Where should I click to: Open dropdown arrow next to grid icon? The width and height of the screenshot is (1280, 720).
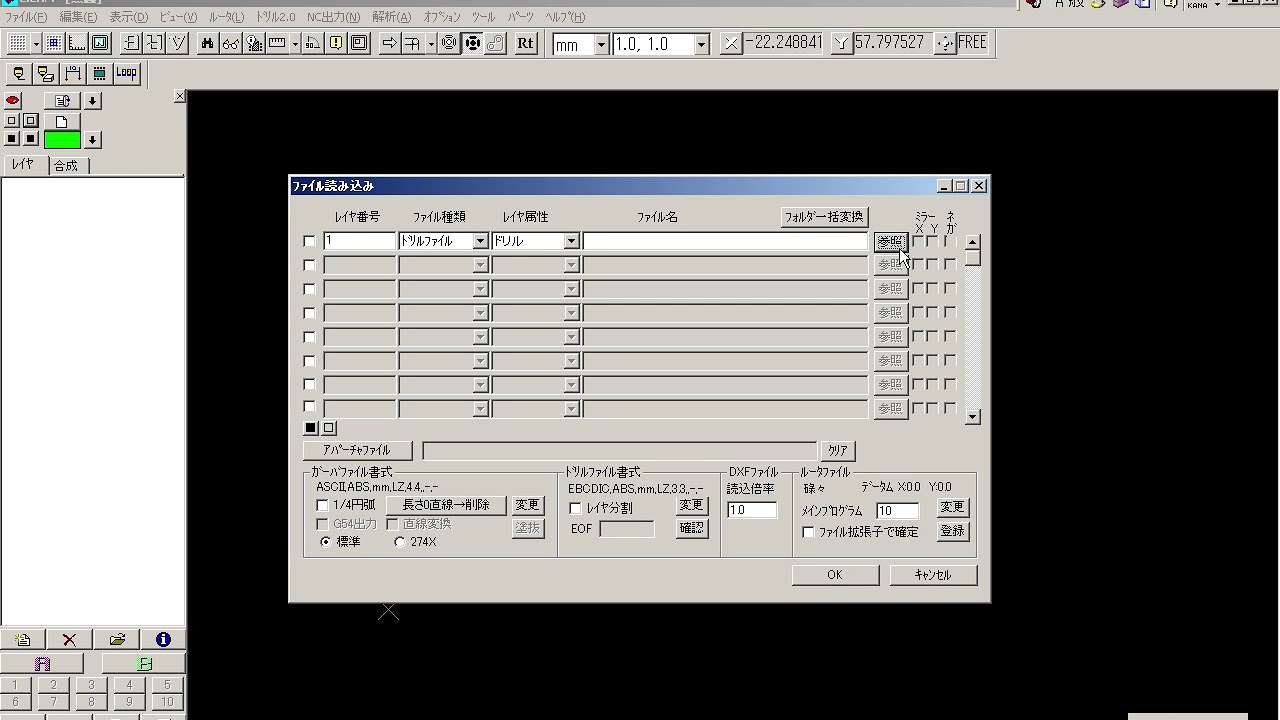[35, 44]
